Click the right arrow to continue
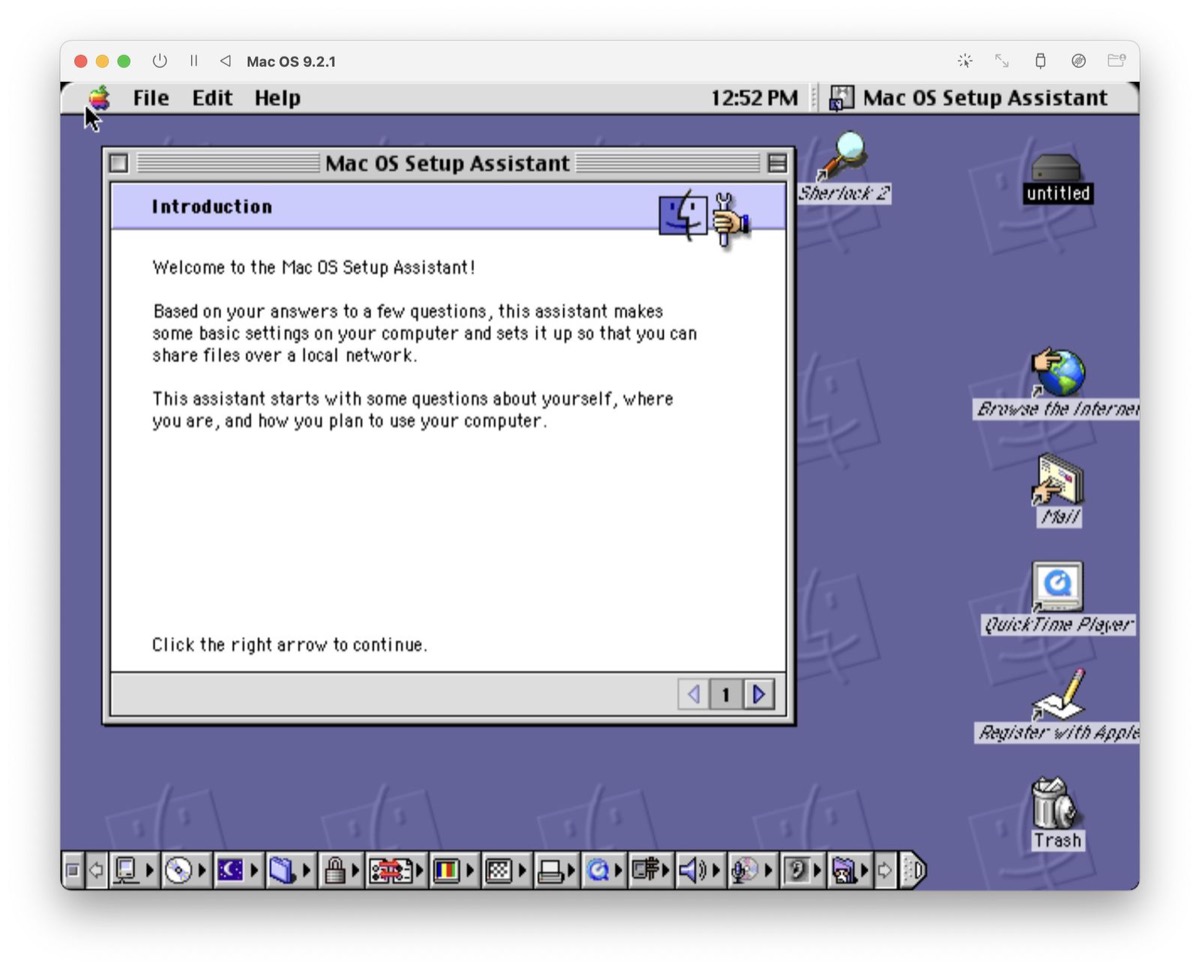 click(760, 694)
